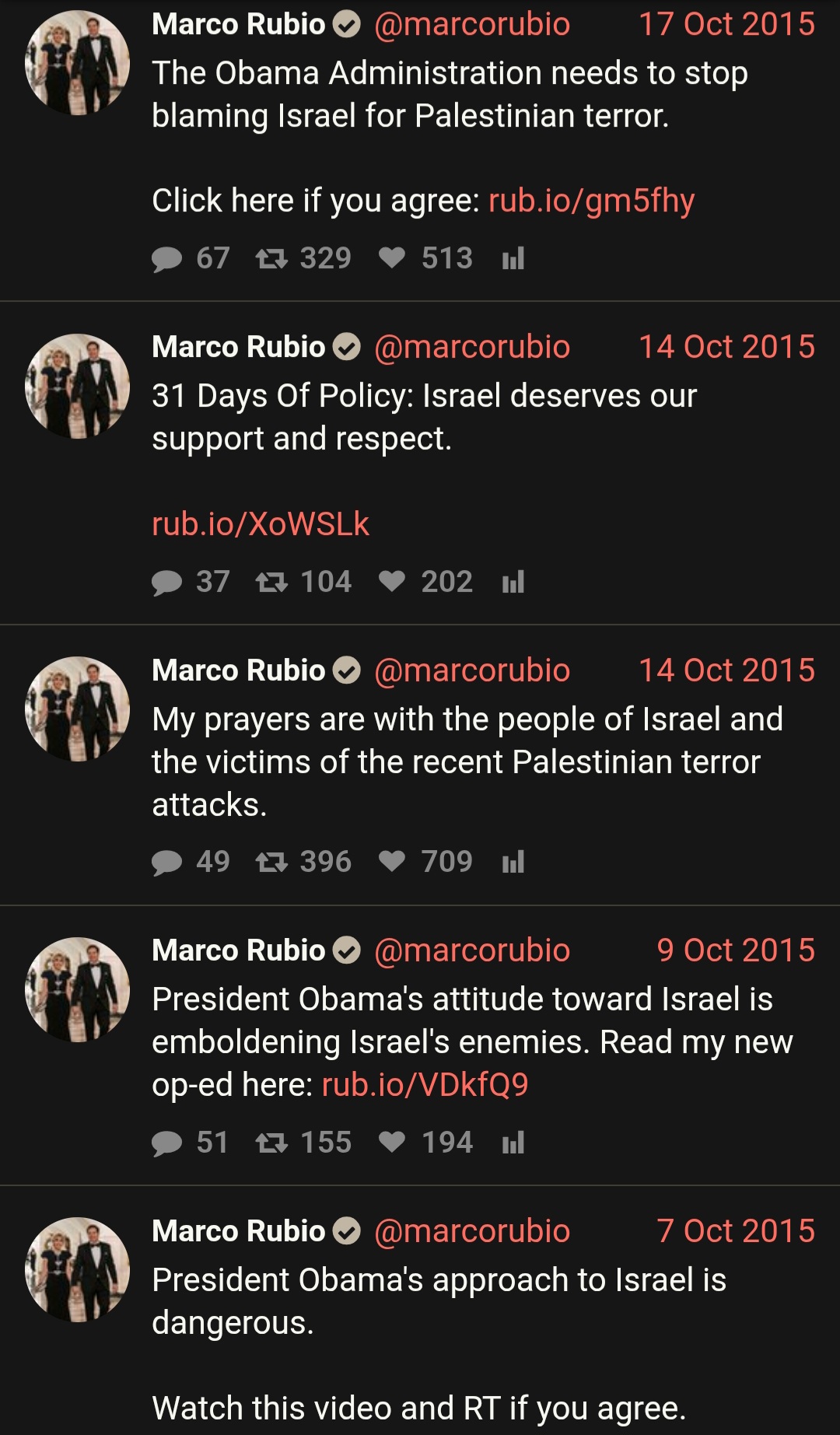Click reply icon on 17 Oct tweet

[x=166, y=259]
